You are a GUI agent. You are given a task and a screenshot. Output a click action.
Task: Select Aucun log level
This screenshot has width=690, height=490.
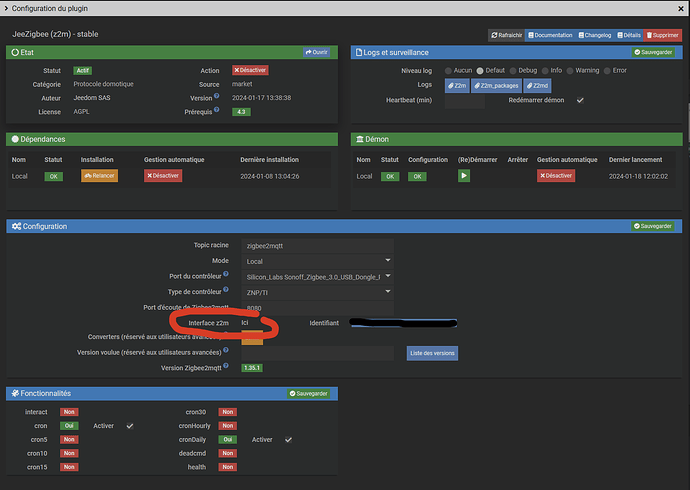[x=448, y=71]
